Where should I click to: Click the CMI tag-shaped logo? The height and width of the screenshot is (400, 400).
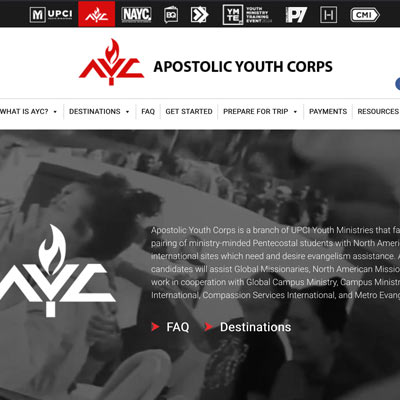click(x=365, y=15)
